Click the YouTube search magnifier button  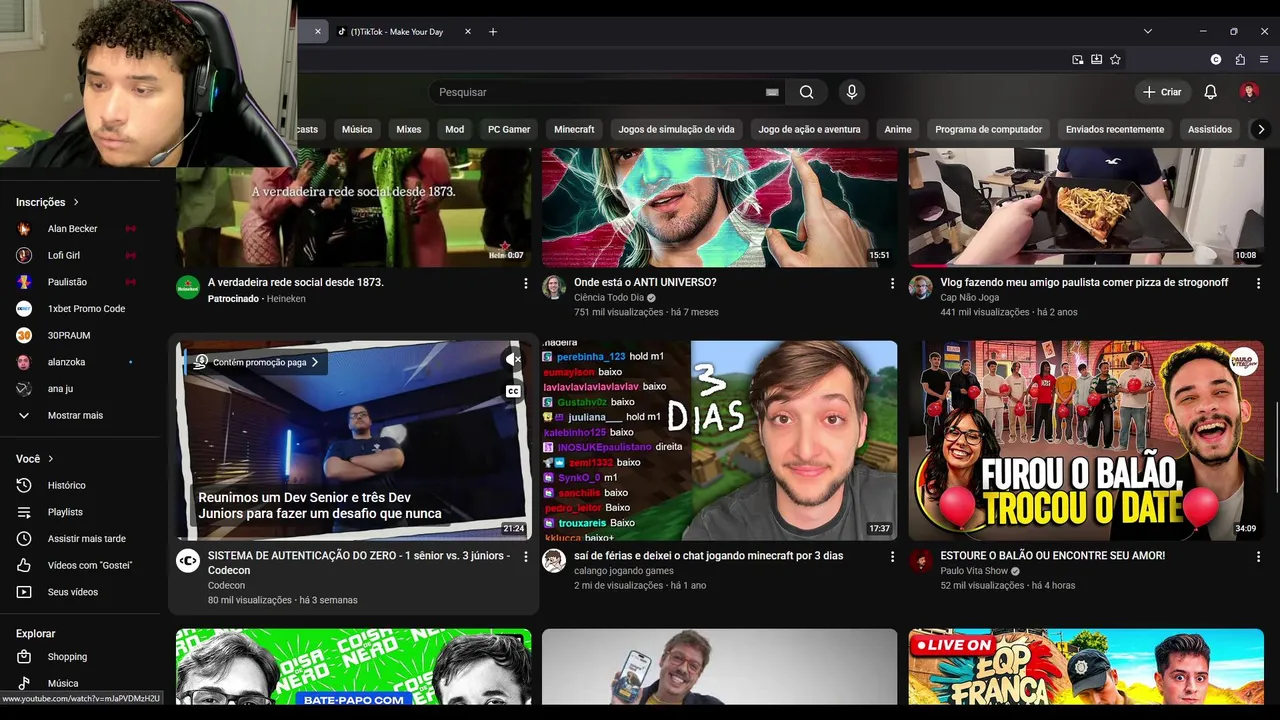[806, 92]
